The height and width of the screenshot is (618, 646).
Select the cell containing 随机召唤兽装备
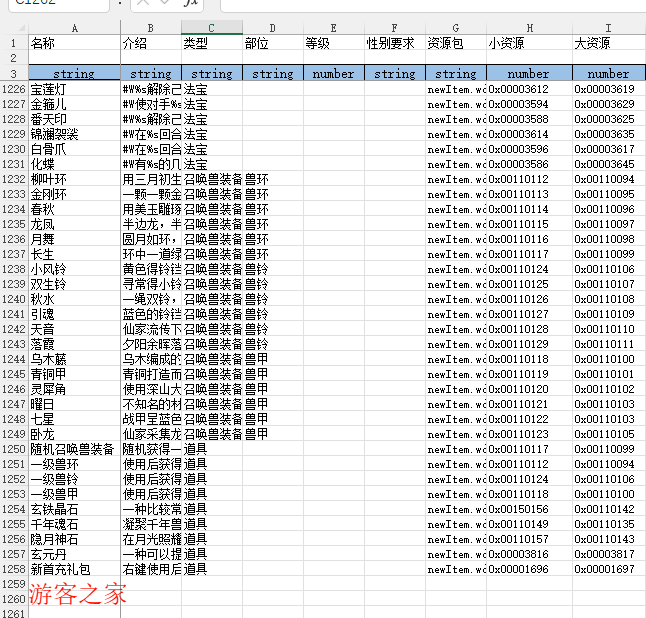pyautogui.click(x=74, y=449)
